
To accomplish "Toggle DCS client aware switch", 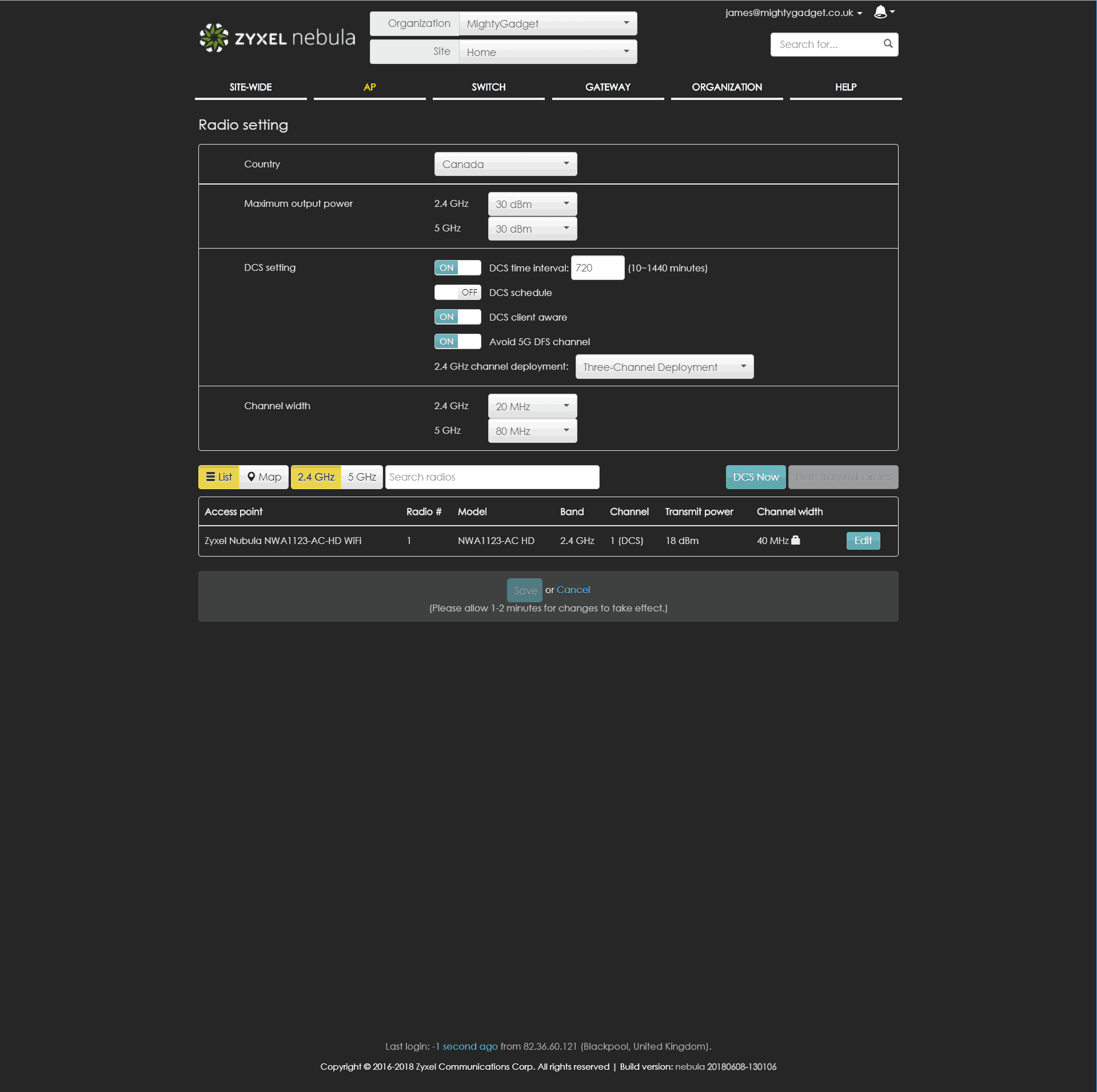I will tap(457, 317).
